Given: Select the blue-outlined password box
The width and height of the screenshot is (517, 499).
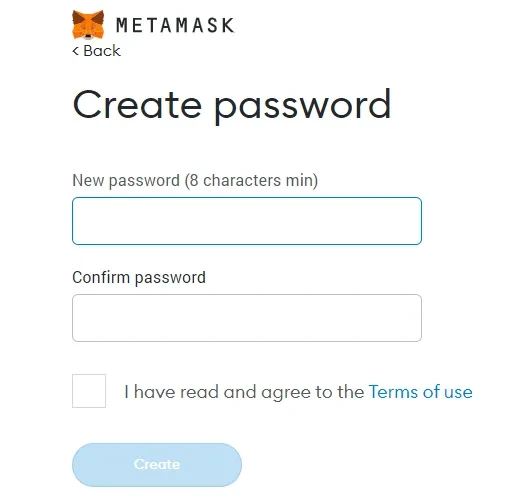Looking at the screenshot, I should click(247, 221).
